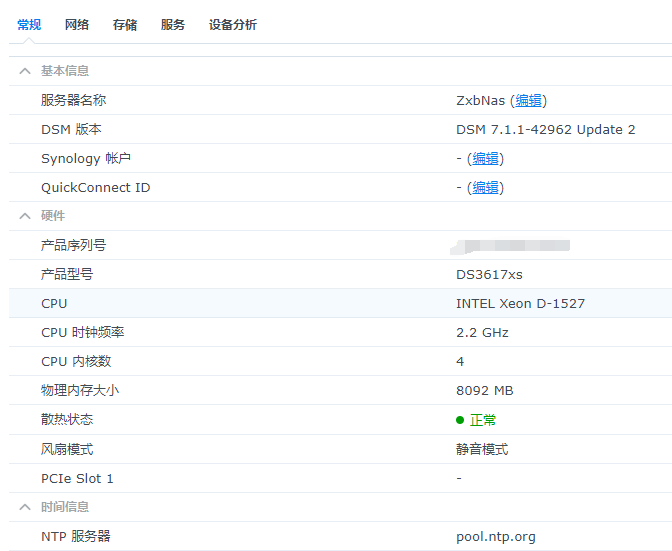This screenshot has height=551, width=672.
Task: Click the pool.ntp.org NTP server value
Action: (496, 536)
